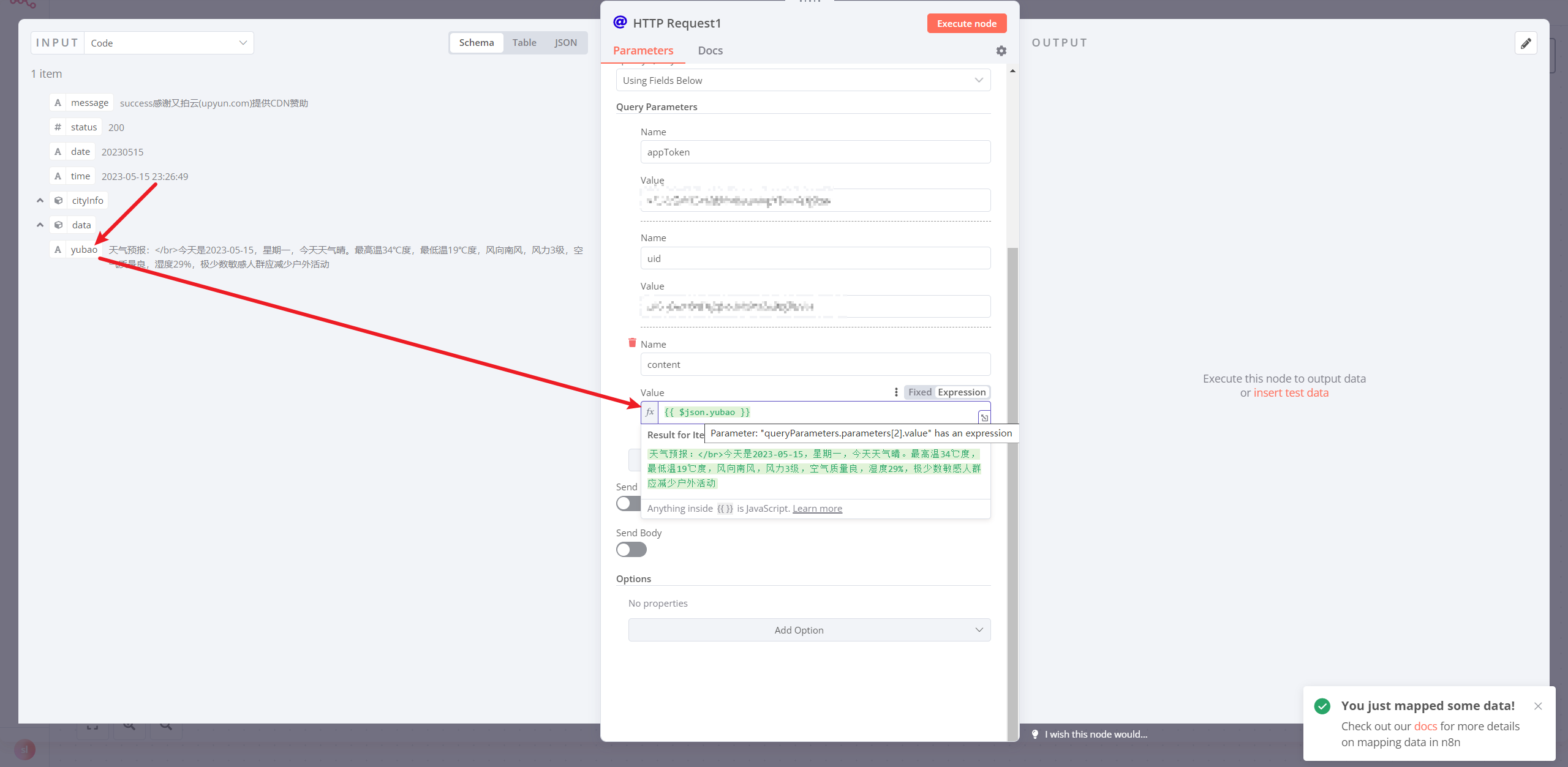
Task: Switch input view to JSON
Action: 565,43
